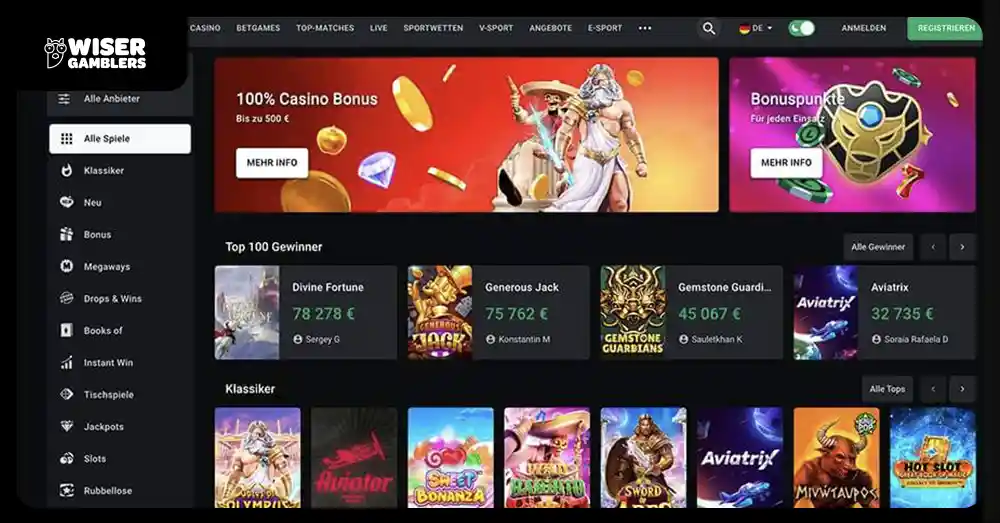1000x523 pixels.
Task: Open the DE language dropdown
Action: 756,28
